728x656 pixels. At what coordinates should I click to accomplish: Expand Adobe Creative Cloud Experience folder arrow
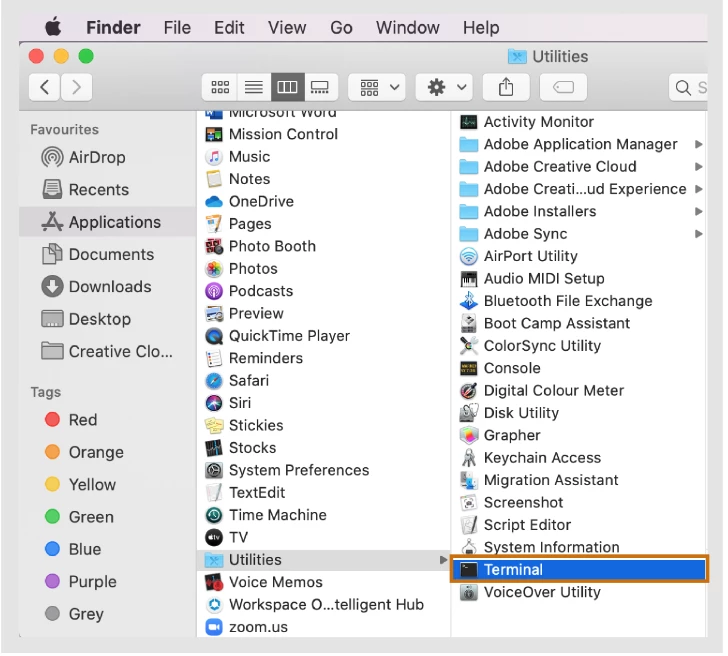pyautogui.click(x=700, y=189)
